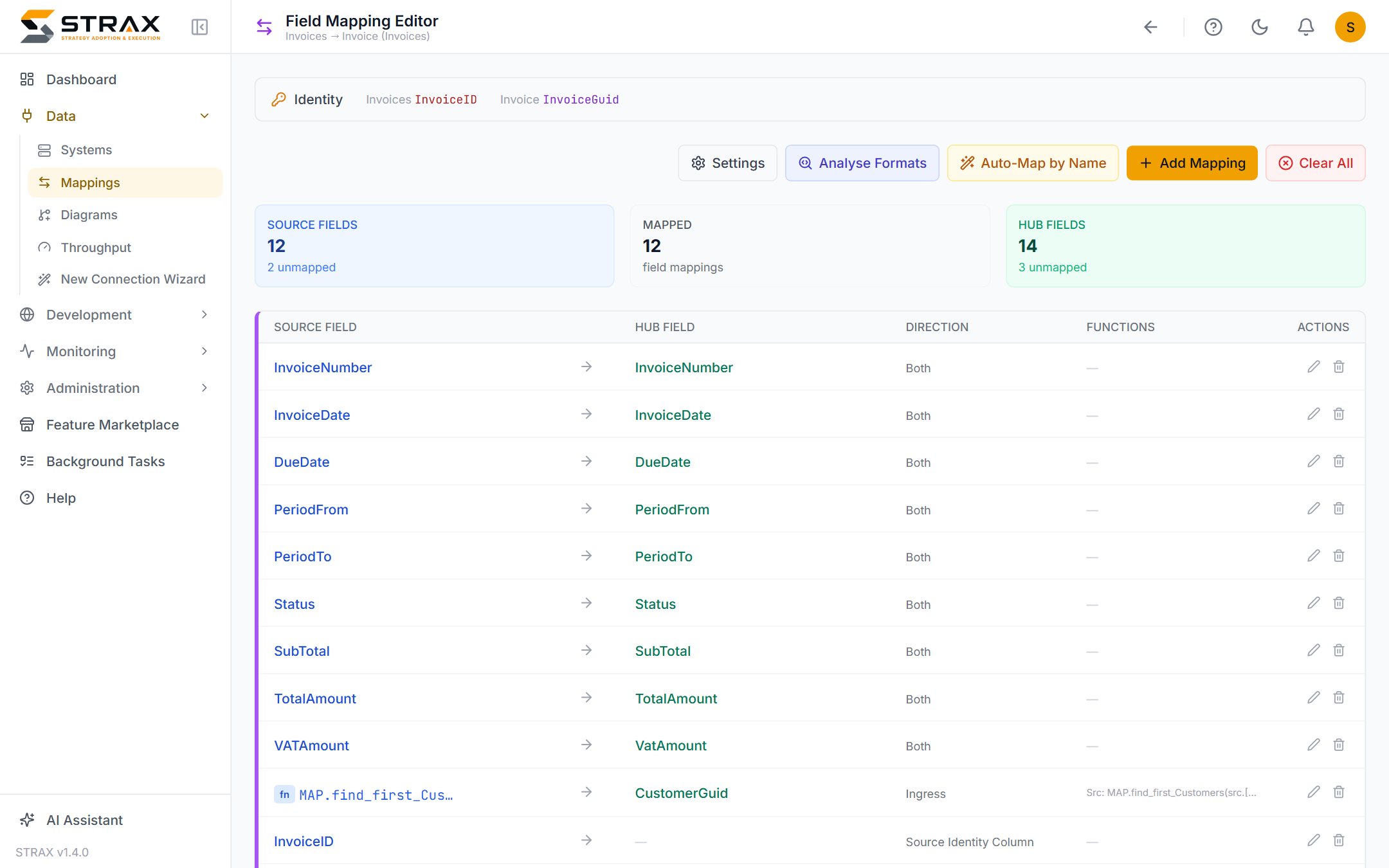Screen dimensions: 1389x868
Task: Delete the PeriodTo mapping
Action: (1339, 556)
